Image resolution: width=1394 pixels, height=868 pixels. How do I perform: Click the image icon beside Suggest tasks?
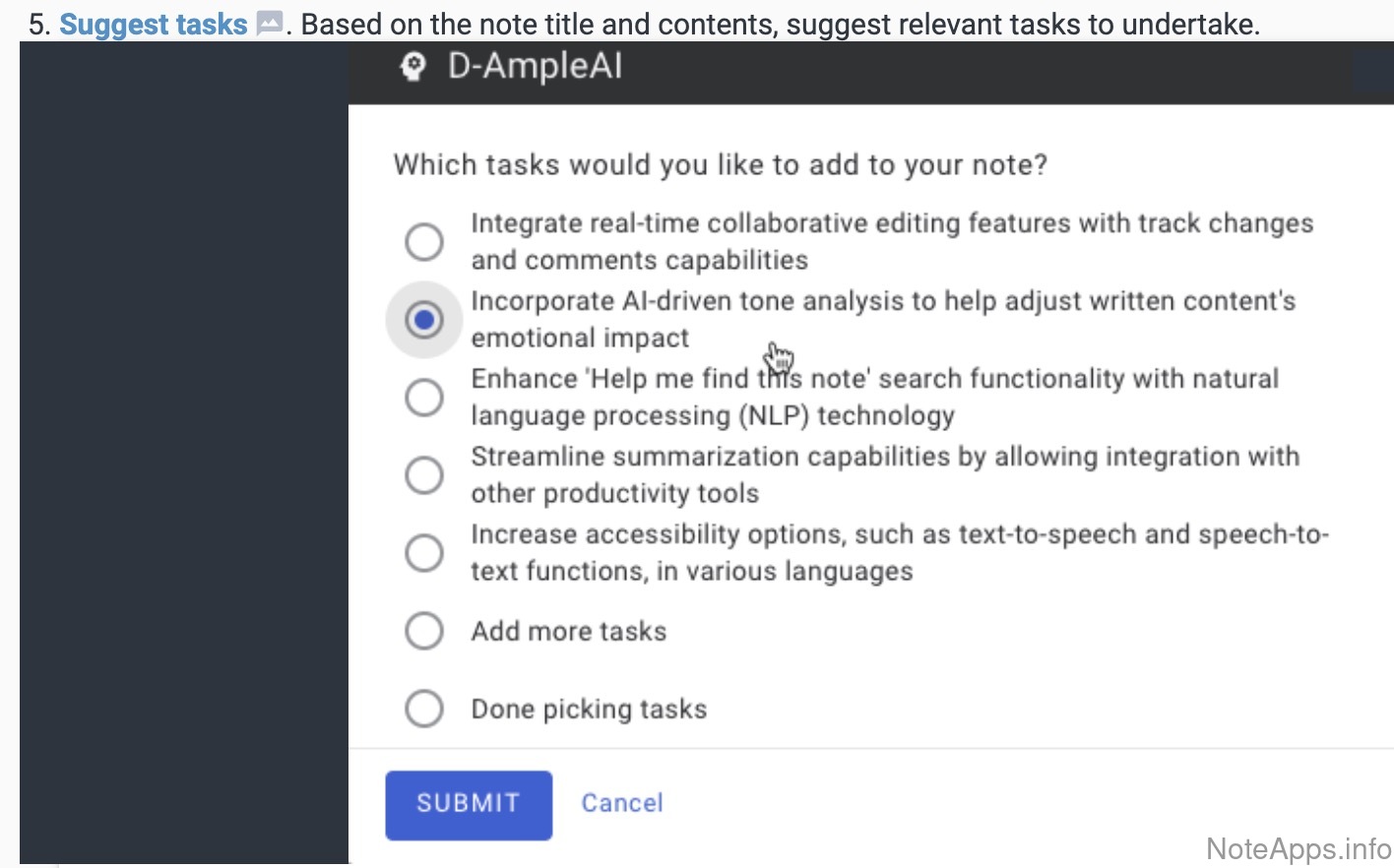269,24
